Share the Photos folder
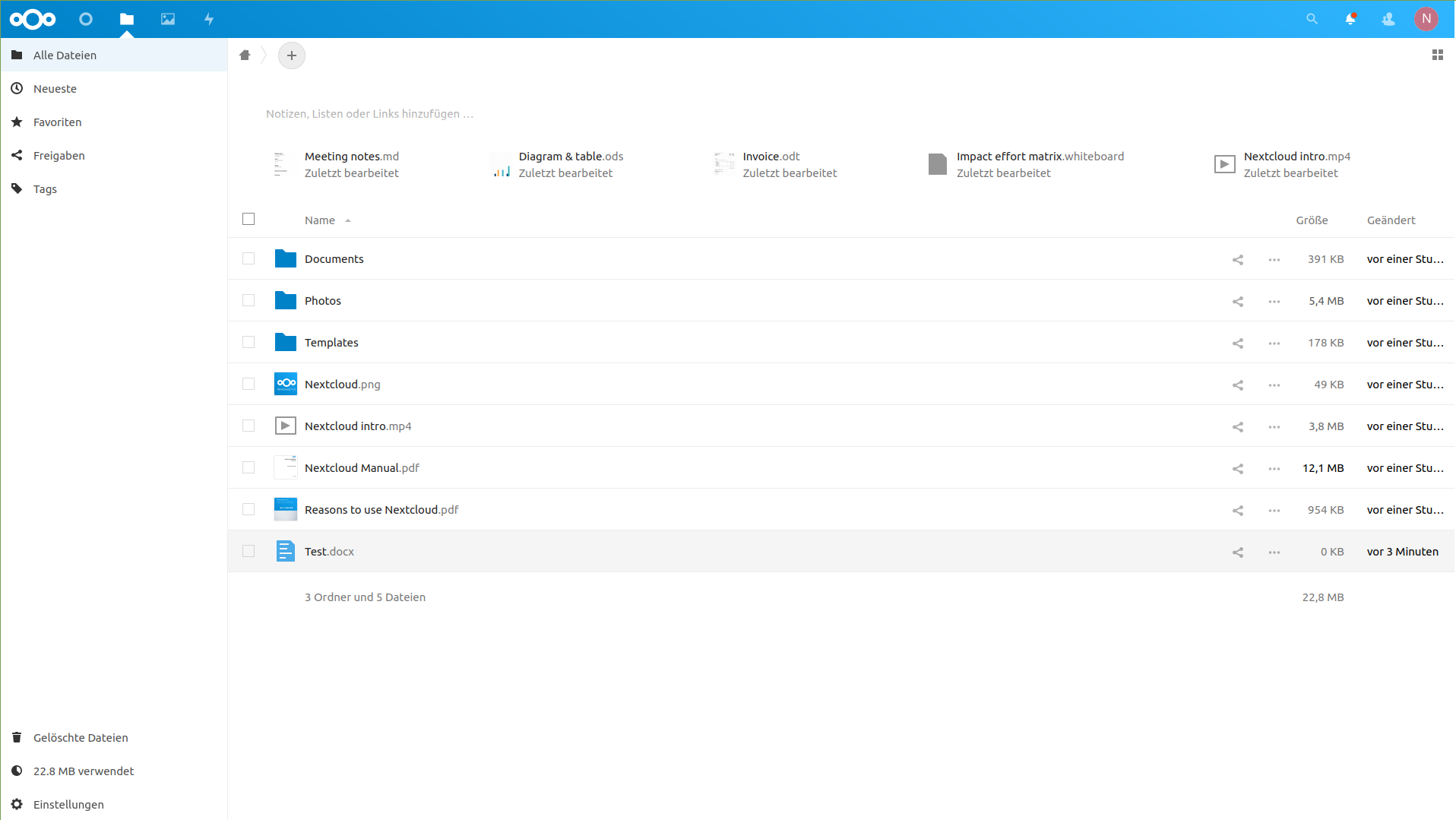The height and width of the screenshot is (820, 1456). pyautogui.click(x=1238, y=302)
